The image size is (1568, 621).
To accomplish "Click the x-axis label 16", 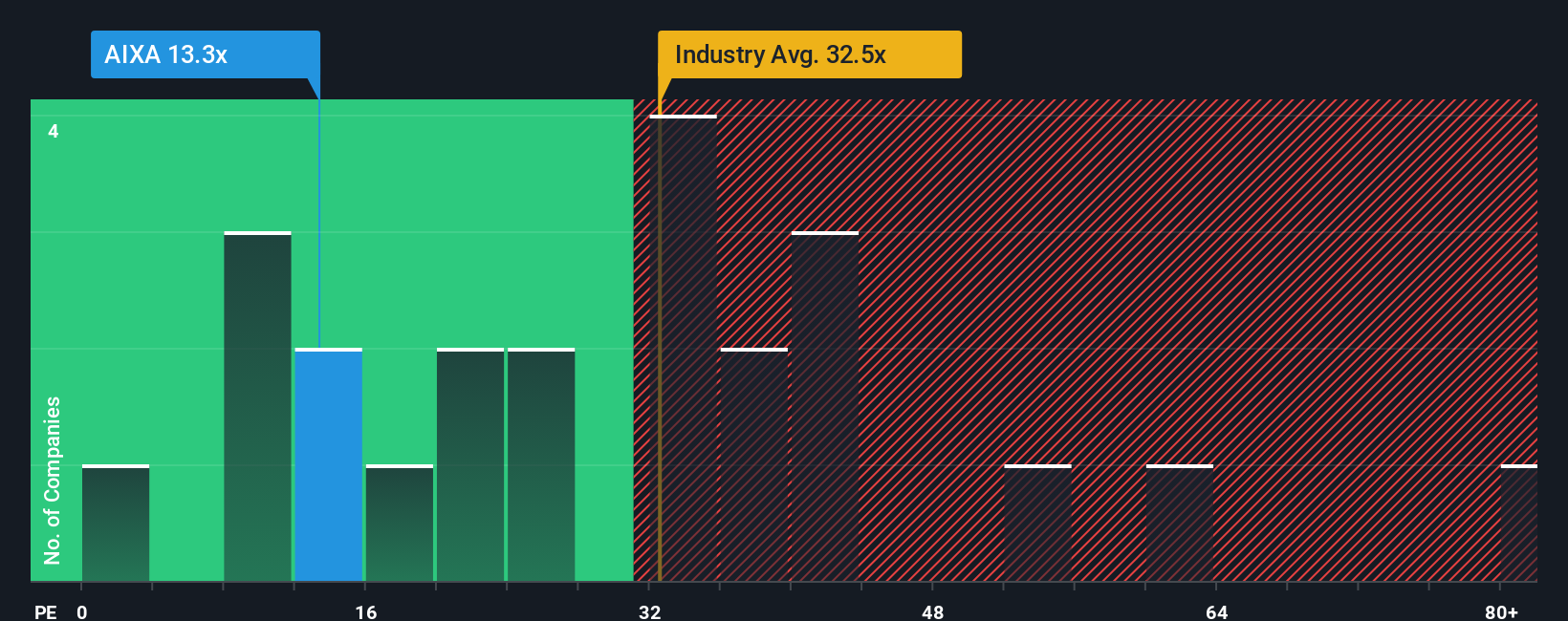I will coord(366,611).
